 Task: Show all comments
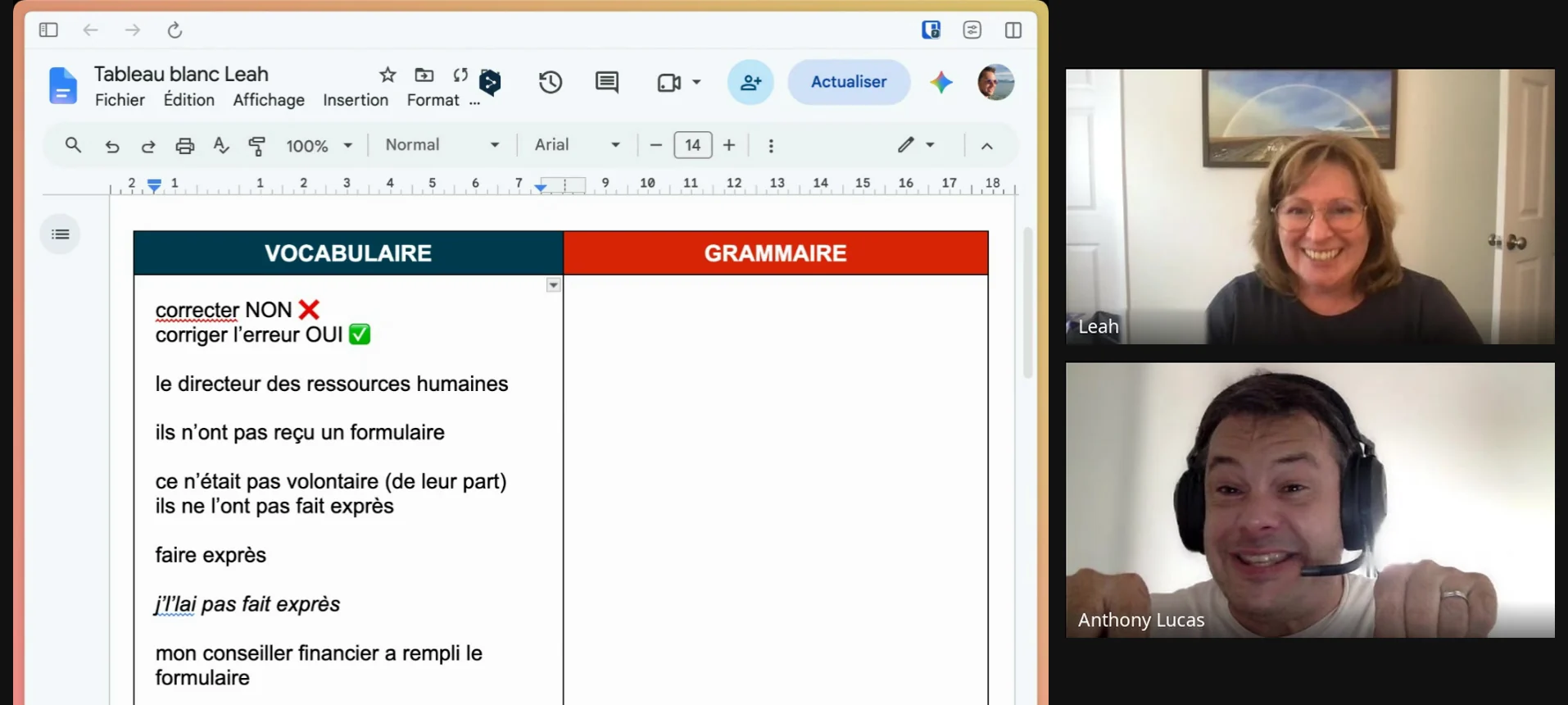pos(607,82)
